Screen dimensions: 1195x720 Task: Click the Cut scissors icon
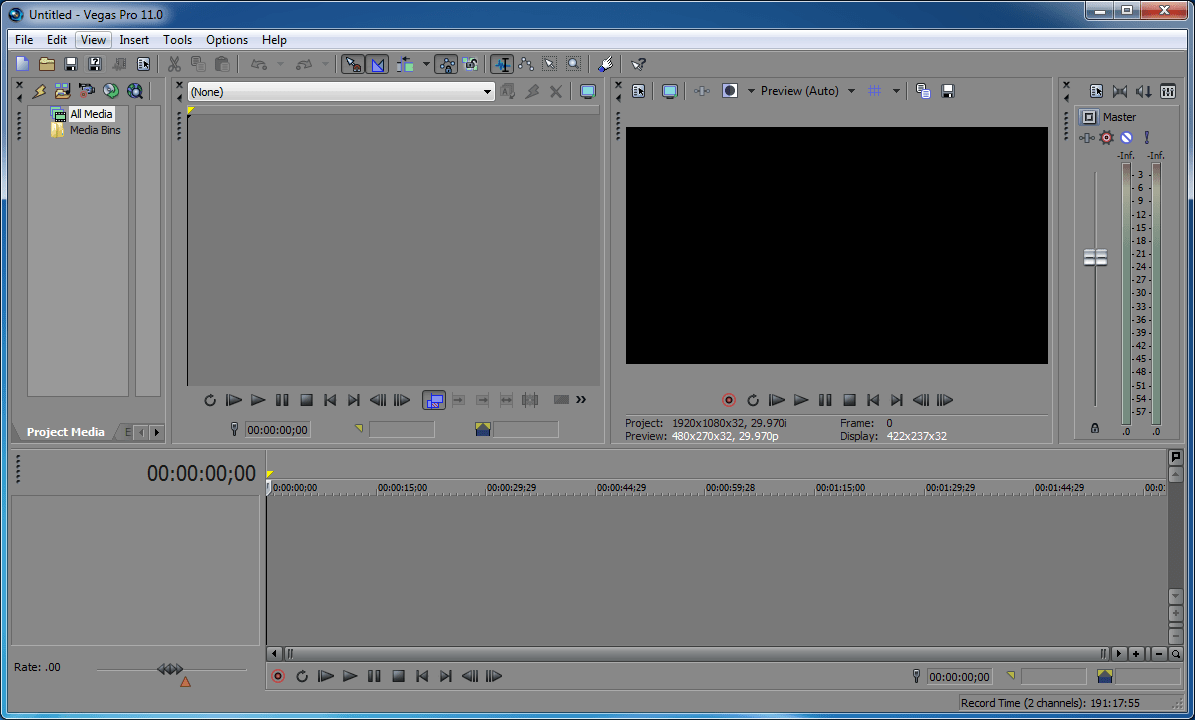pyautogui.click(x=175, y=65)
